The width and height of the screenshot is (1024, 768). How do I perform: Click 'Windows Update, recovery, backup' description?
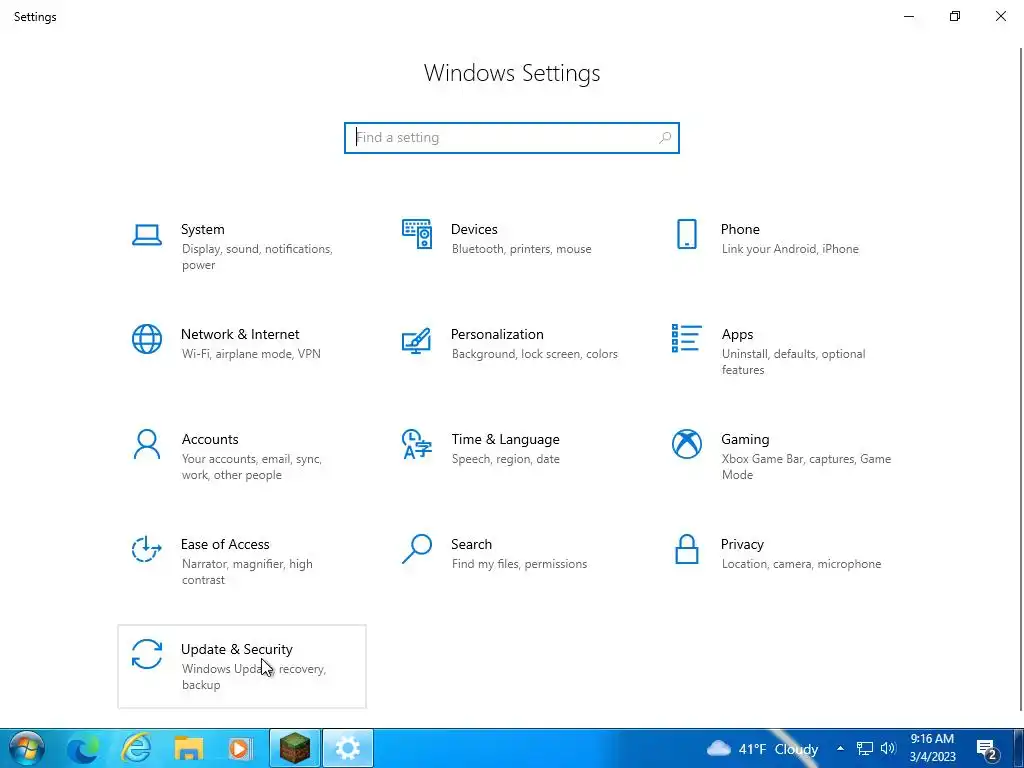coord(253,677)
